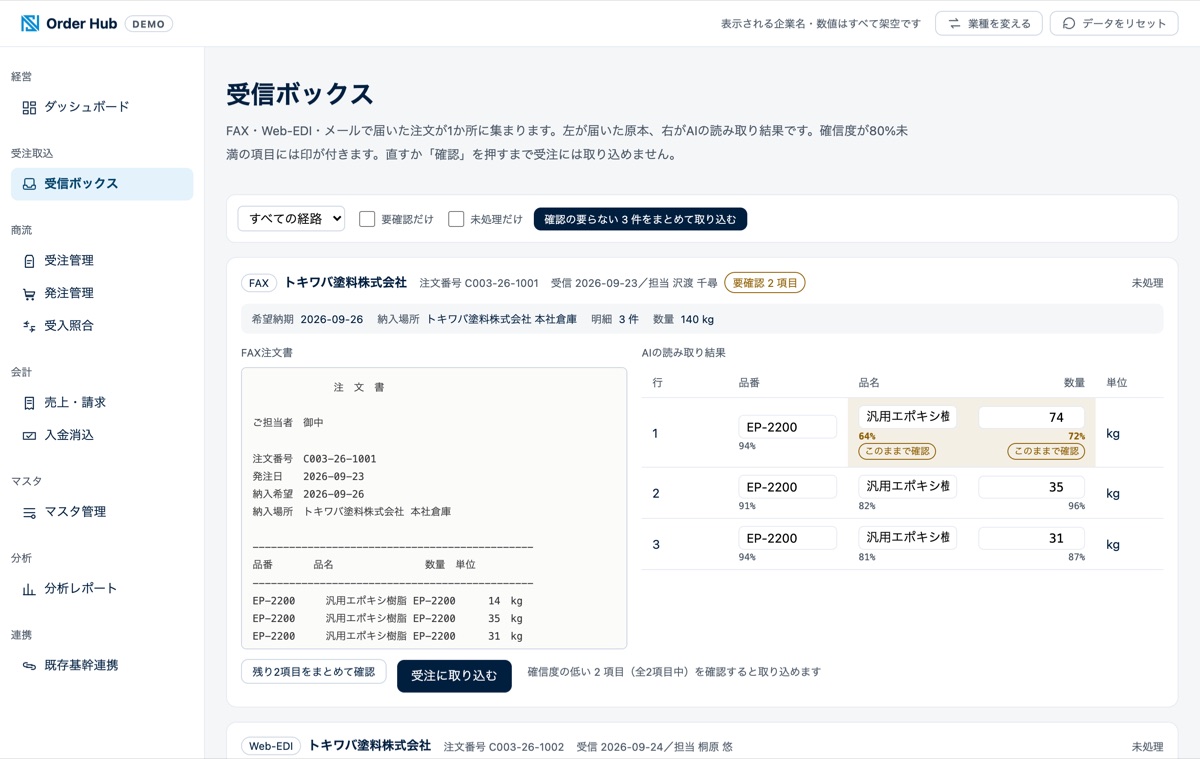Click the swap arrows icon in 業種を変える
The width and height of the screenshot is (1200, 759).
pos(954,23)
